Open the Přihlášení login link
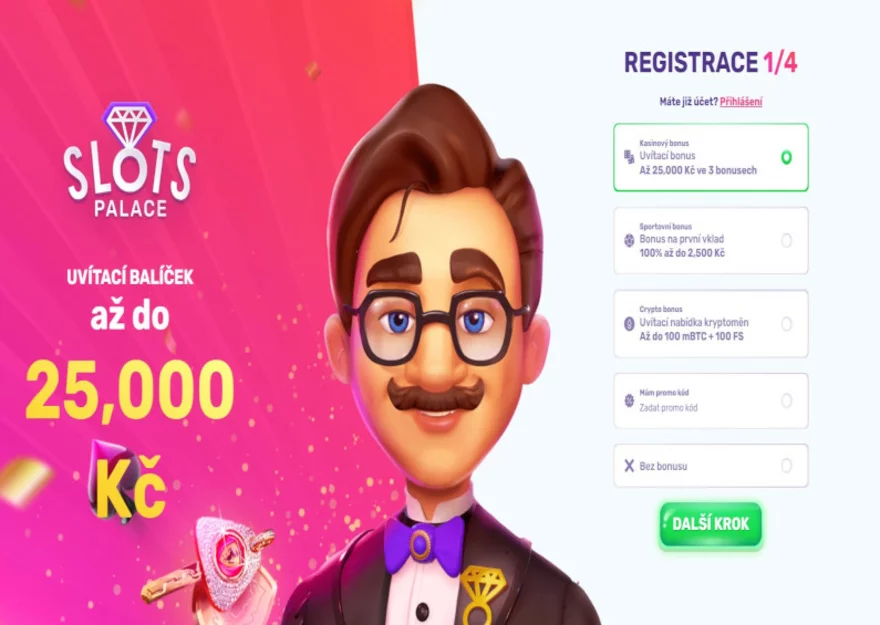 pos(741,102)
